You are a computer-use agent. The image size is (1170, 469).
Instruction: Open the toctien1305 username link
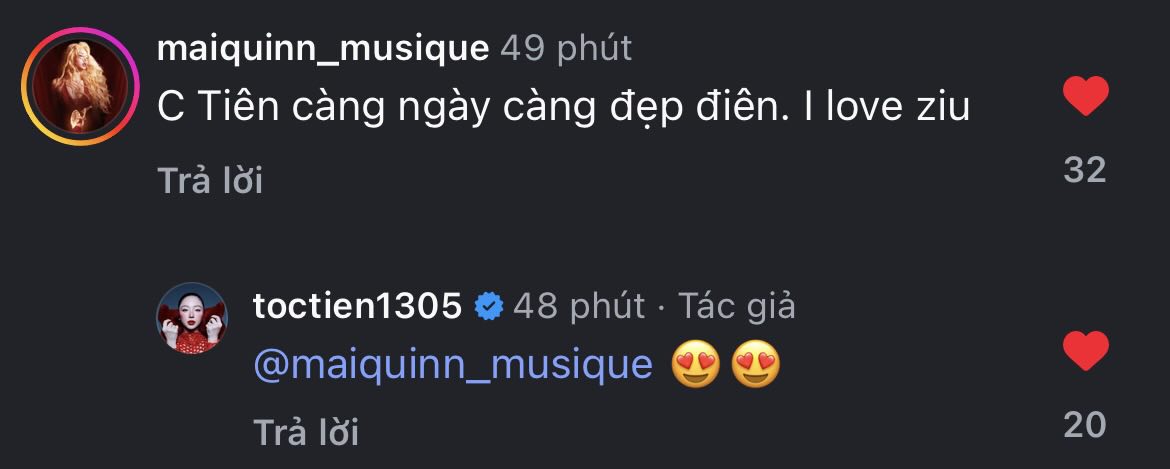coord(357,306)
